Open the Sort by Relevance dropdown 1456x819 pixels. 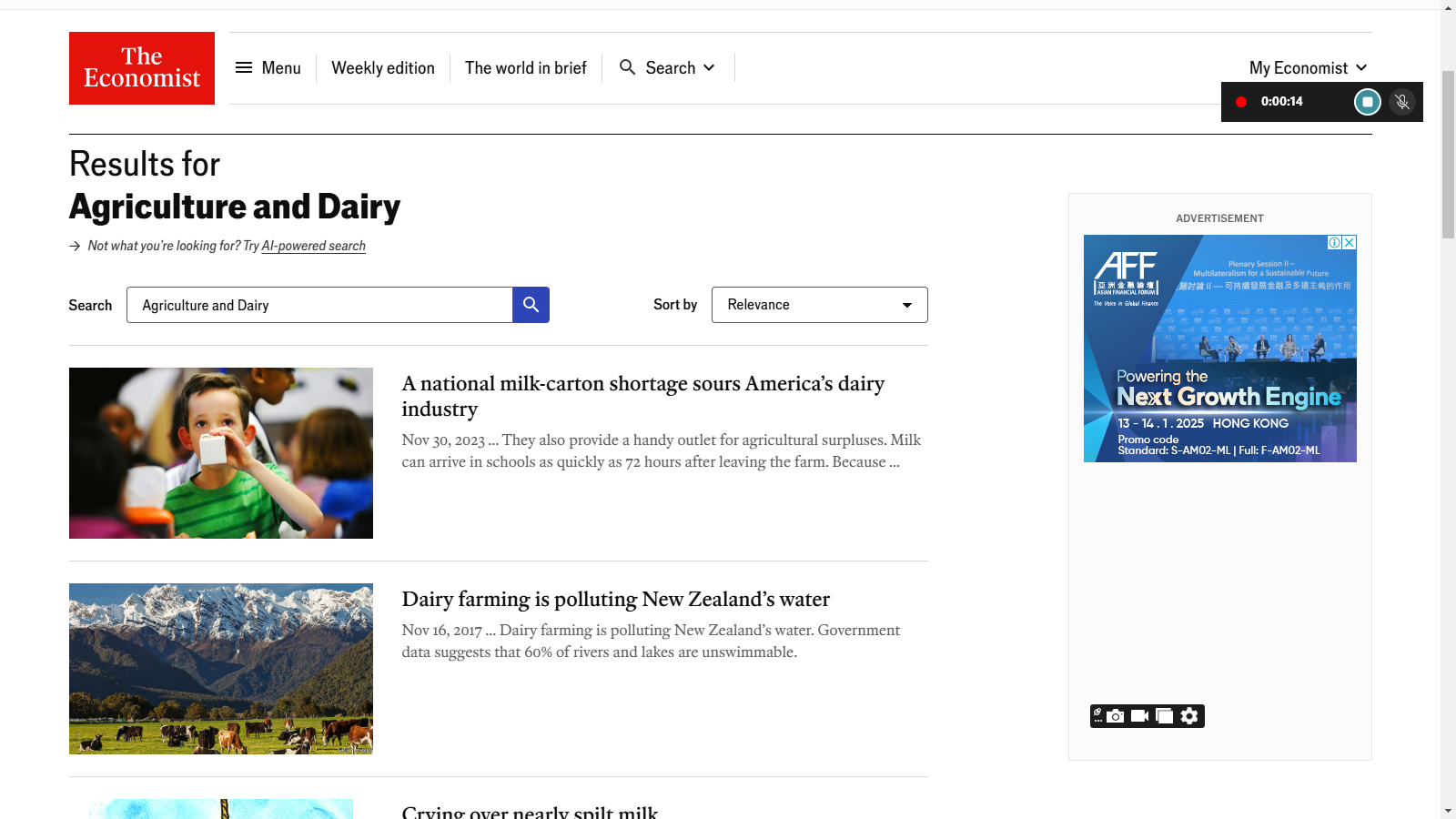coord(819,305)
